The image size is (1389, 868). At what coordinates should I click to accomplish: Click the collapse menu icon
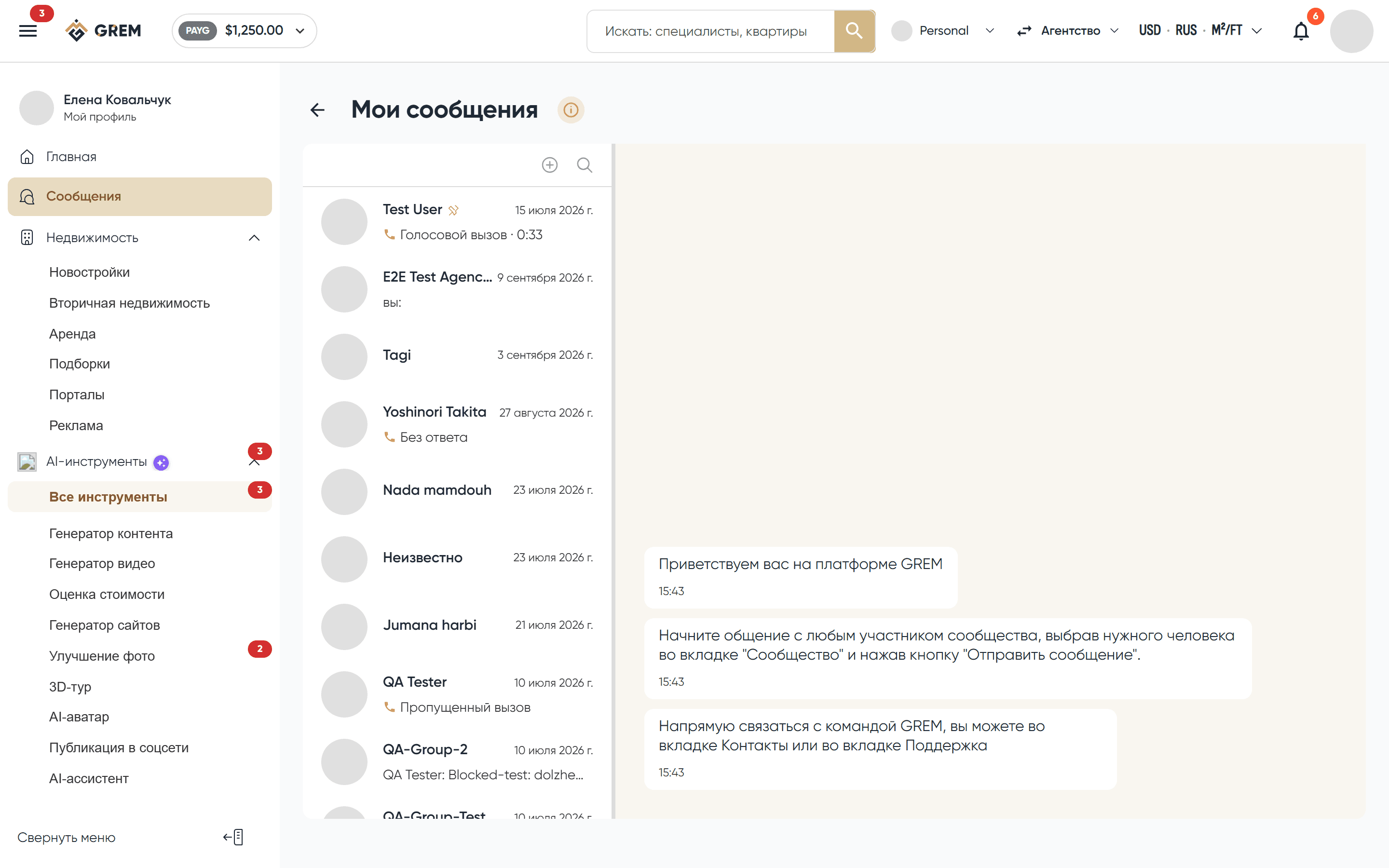[x=233, y=837]
